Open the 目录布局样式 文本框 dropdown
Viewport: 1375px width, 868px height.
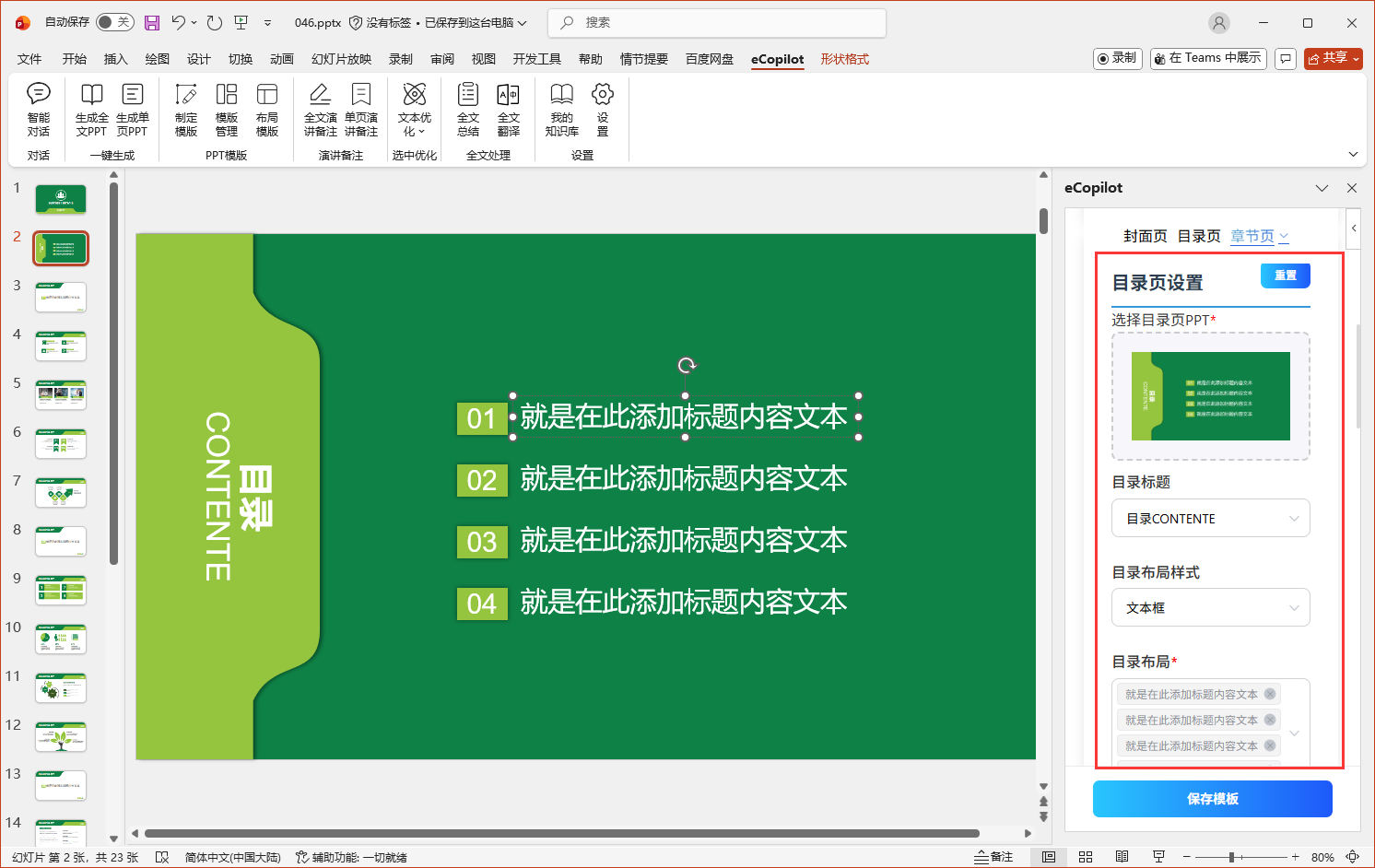tap(1210, 607)
